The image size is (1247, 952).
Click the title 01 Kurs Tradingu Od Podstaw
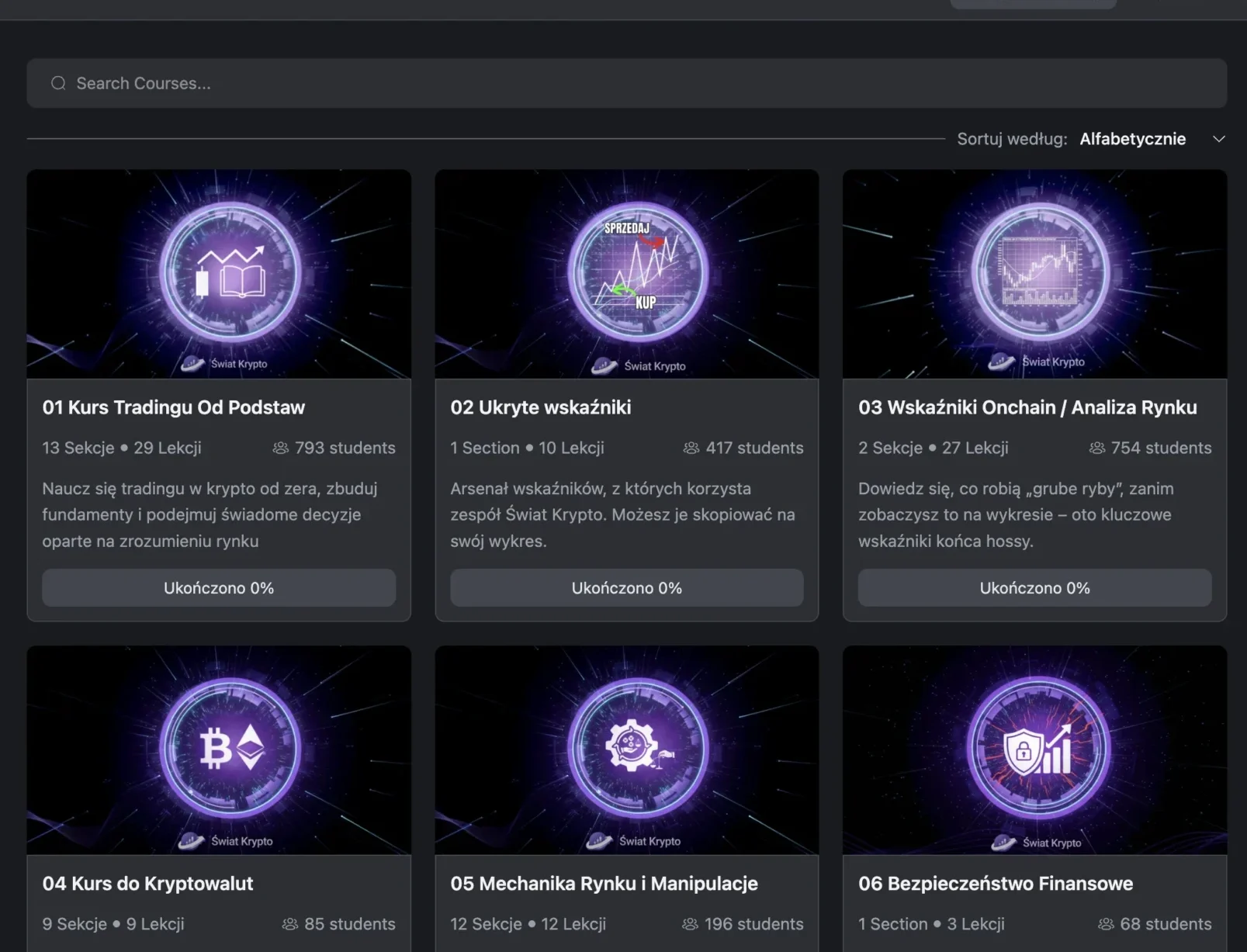click(x=174, y=407)
